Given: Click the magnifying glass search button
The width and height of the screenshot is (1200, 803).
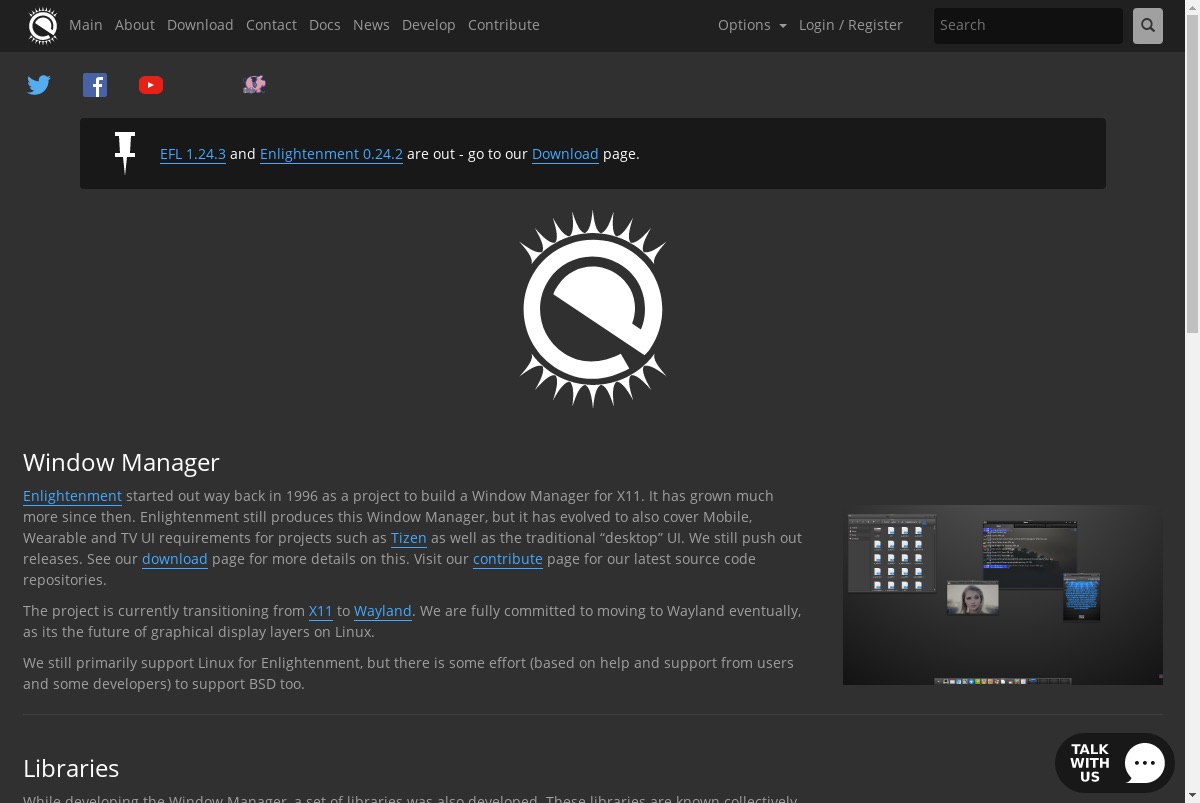Looking at the screenshot, I should (1148, 26).
